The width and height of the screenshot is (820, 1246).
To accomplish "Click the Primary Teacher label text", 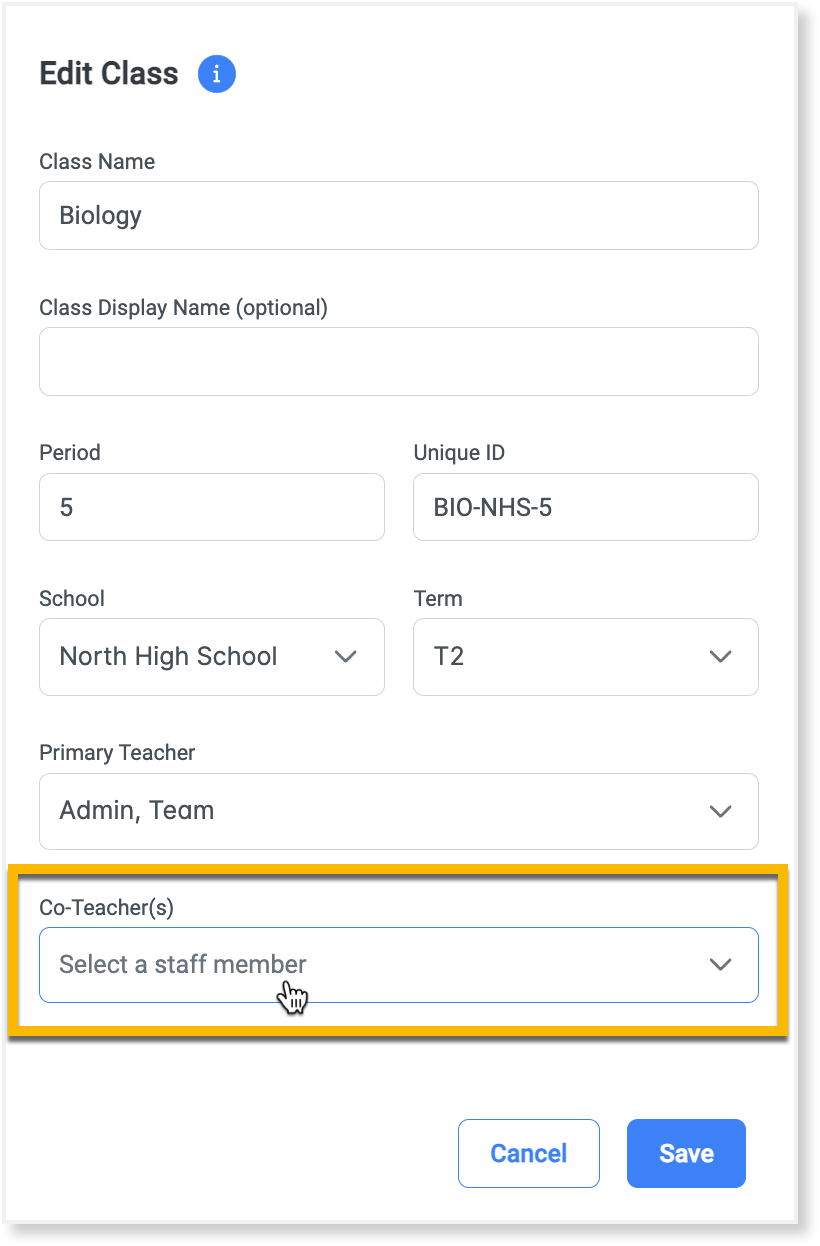I will [x=117, y=753].
